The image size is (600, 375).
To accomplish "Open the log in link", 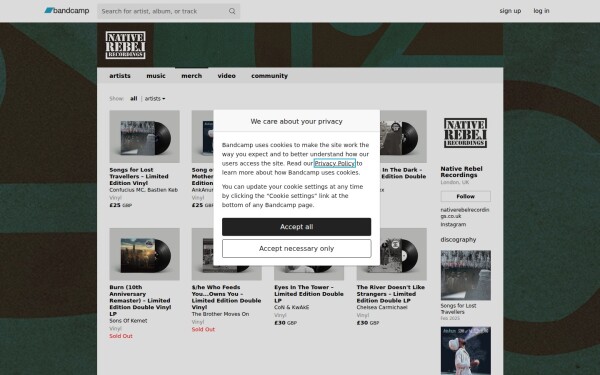I will (541, 11).
